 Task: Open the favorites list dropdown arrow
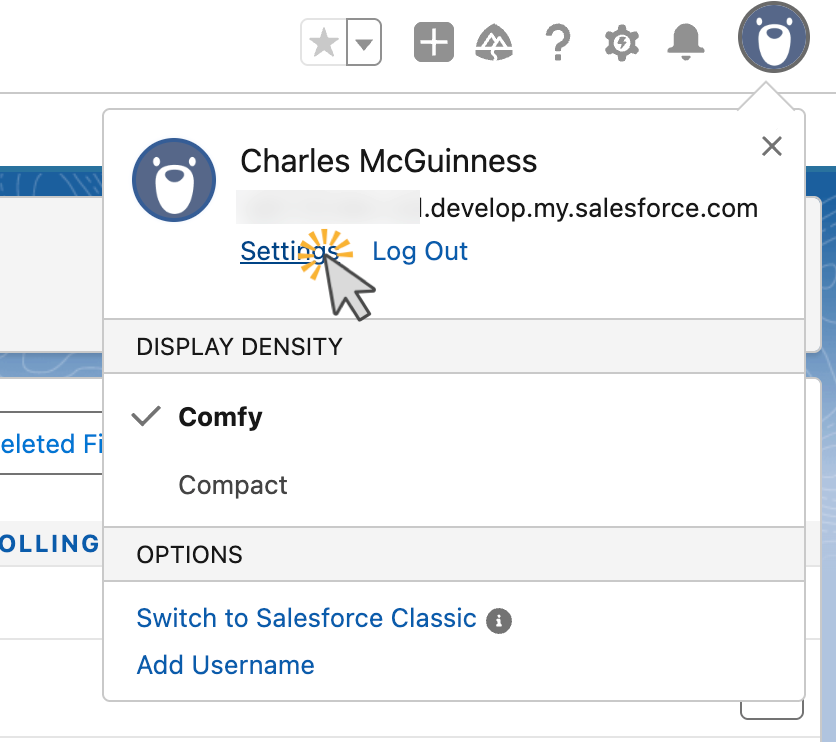364,42
